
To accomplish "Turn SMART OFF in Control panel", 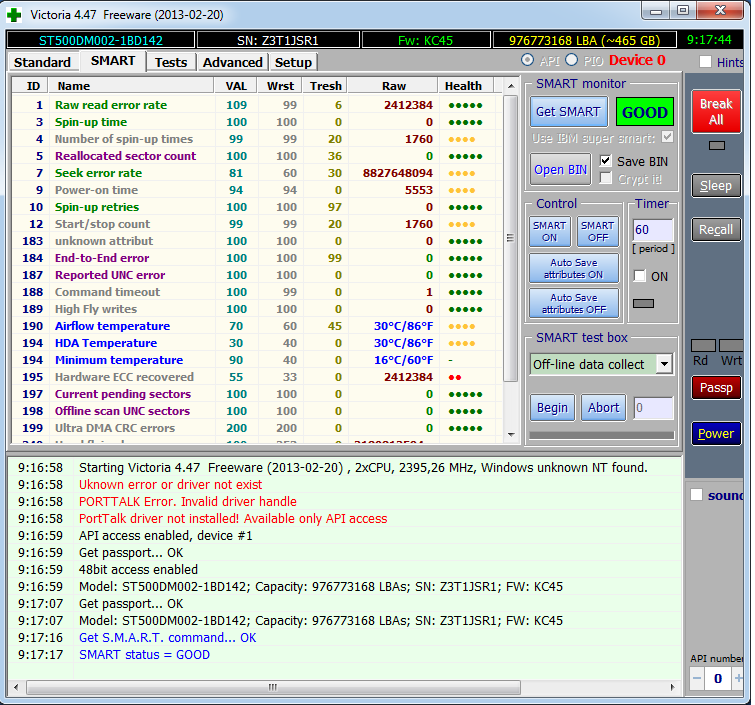I will click(597, 231).
